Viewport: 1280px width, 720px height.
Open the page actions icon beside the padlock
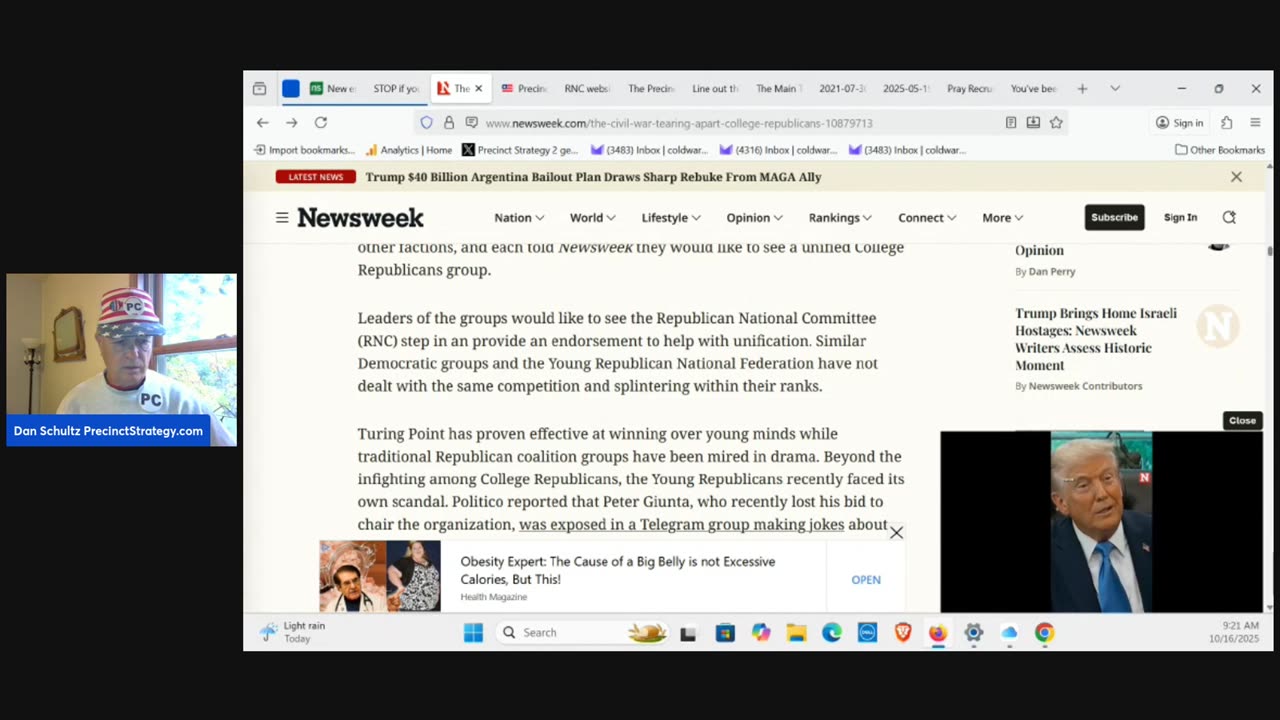(471, 123)
